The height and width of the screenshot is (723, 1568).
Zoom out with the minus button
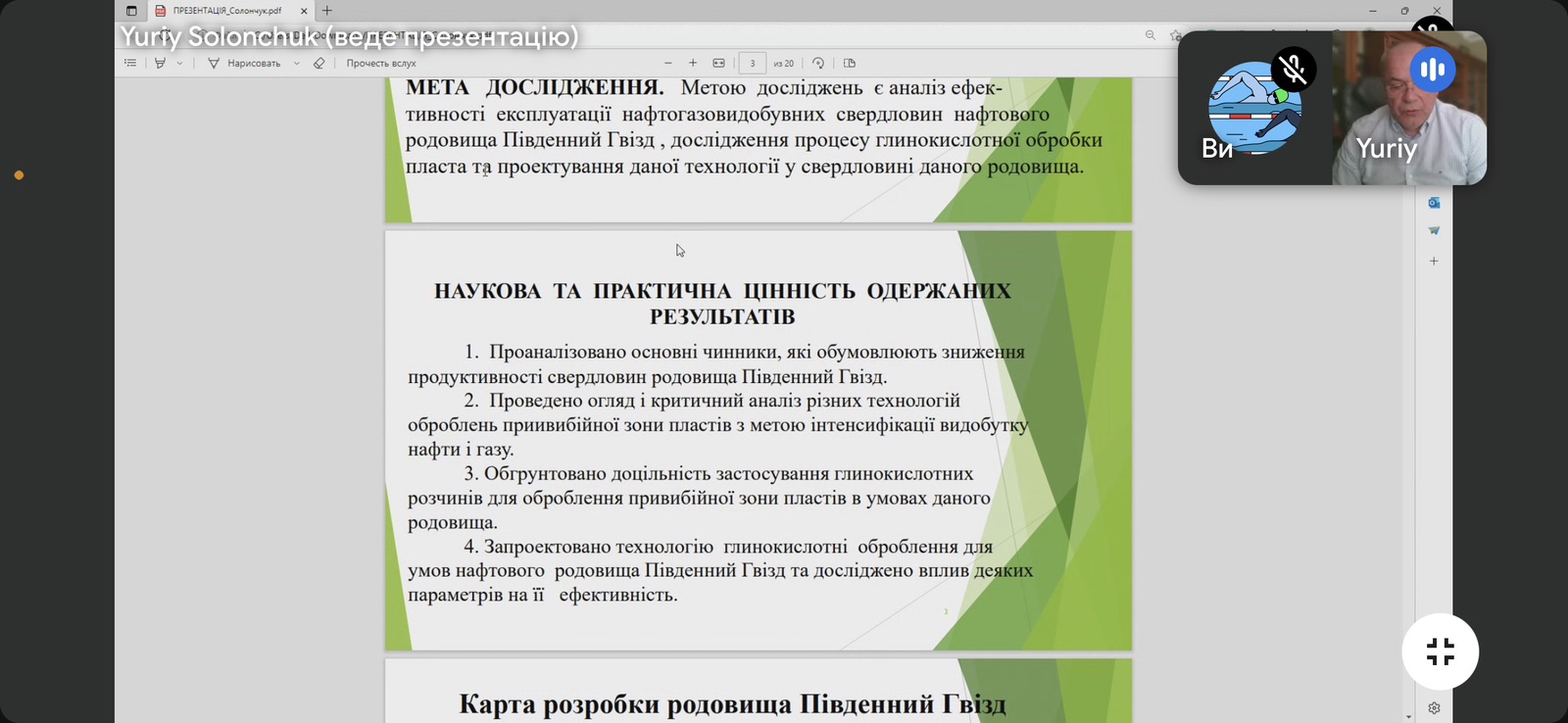coord(668,63)
